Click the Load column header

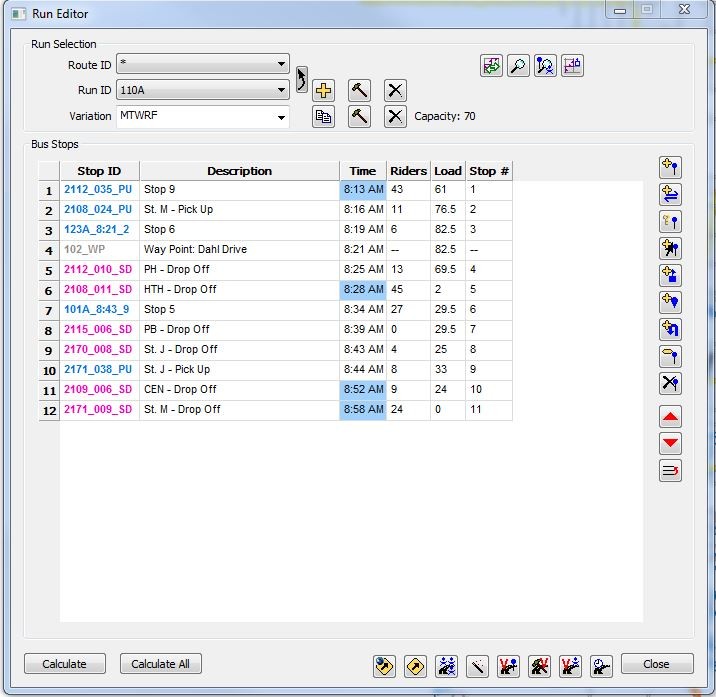coord(448,171)
